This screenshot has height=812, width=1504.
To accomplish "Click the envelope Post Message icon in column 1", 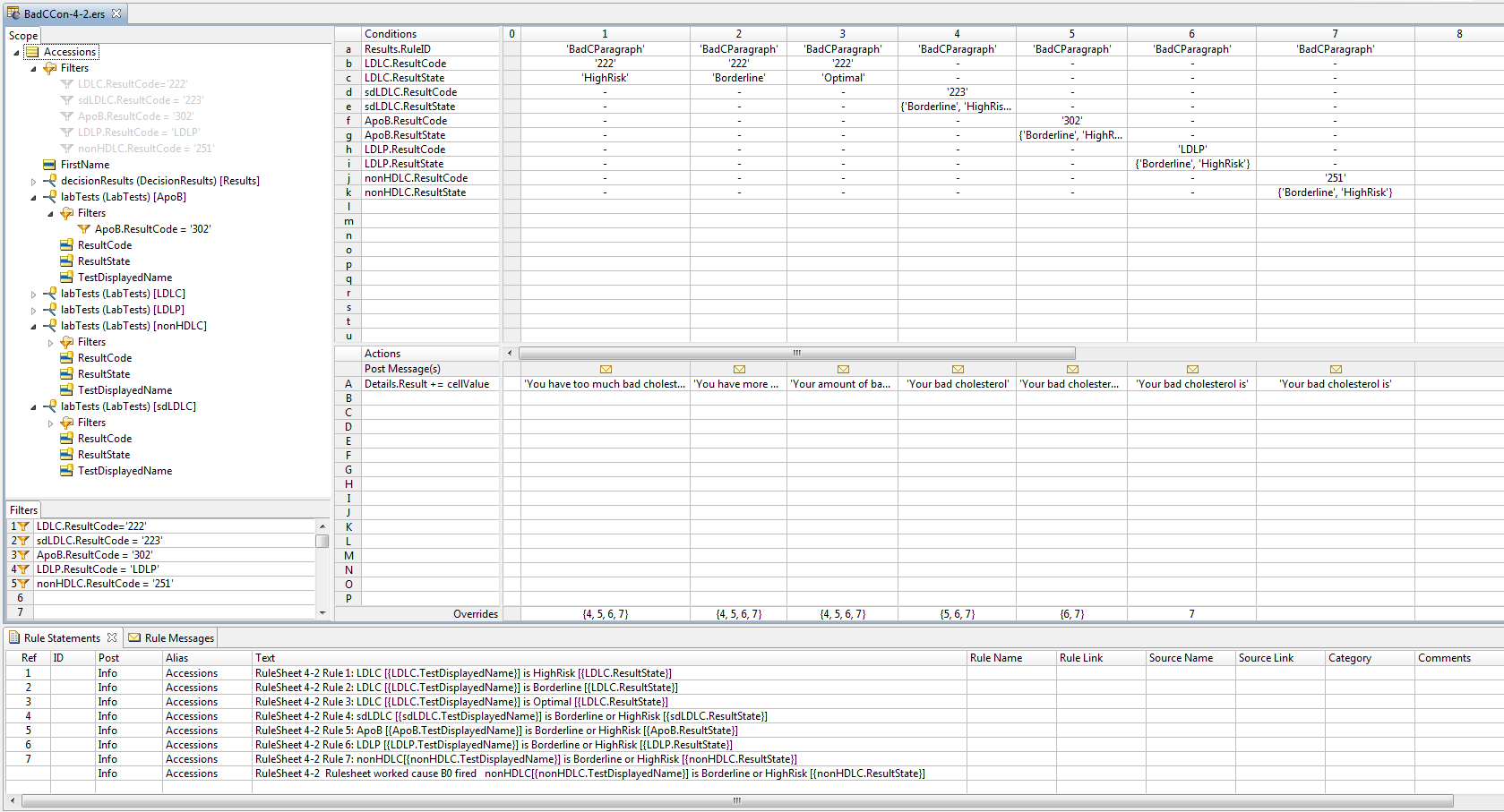I will (x=606, y=369).
